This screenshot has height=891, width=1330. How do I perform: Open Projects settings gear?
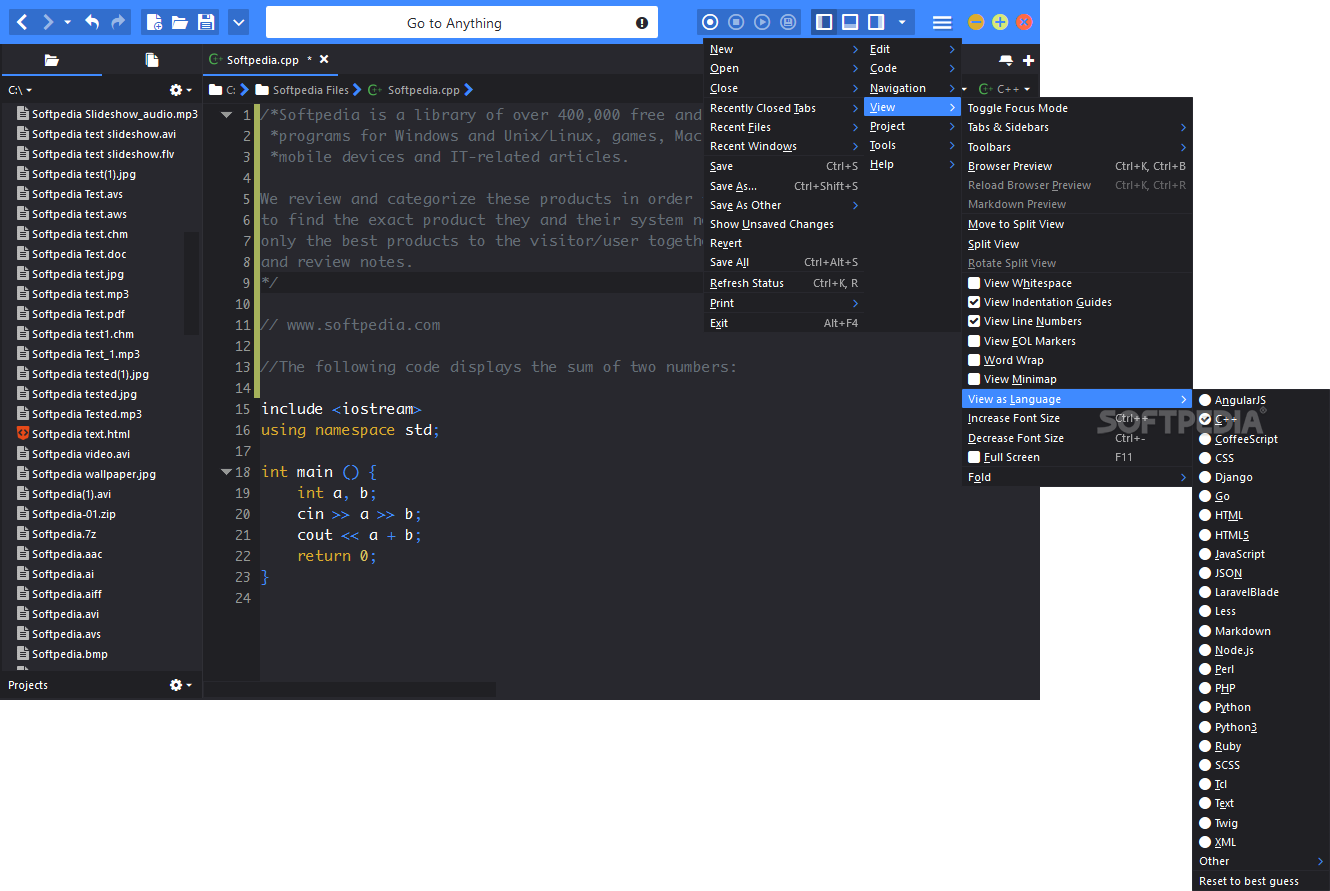tap(176, 685)
